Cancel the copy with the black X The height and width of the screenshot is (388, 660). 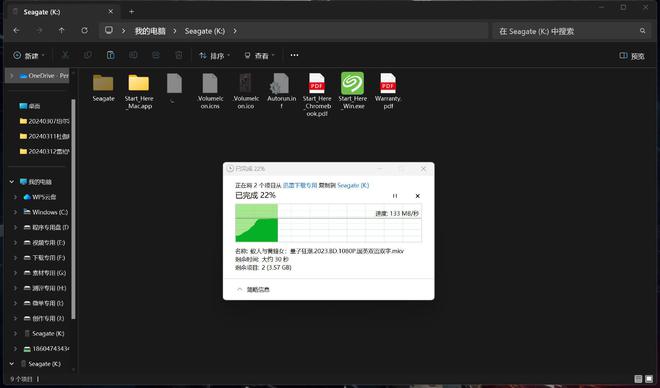[x=418, y=196]
